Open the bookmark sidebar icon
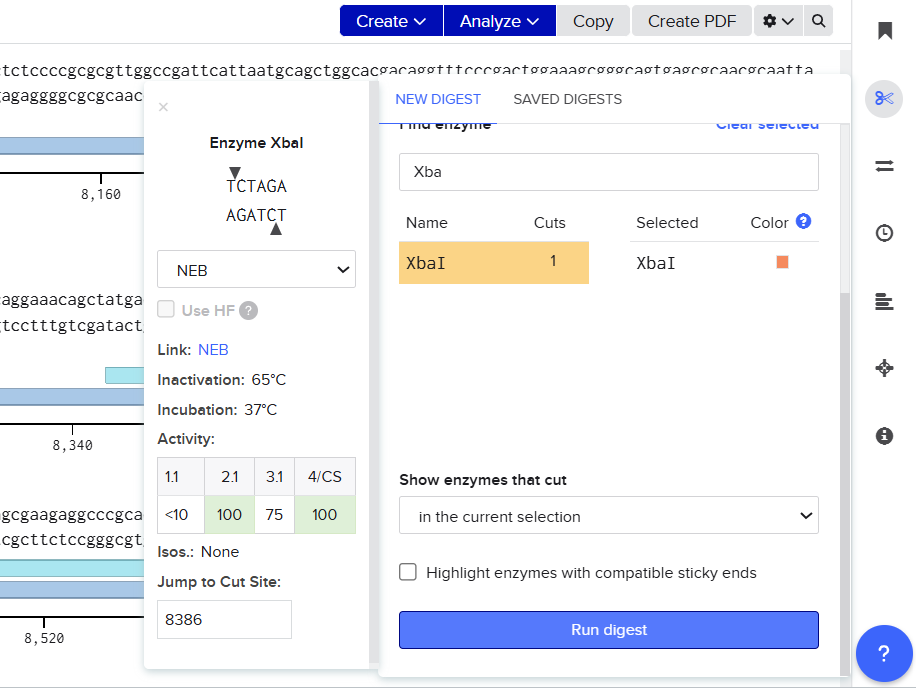The height and width of the screenshot is (688, 916). [884, 30]
